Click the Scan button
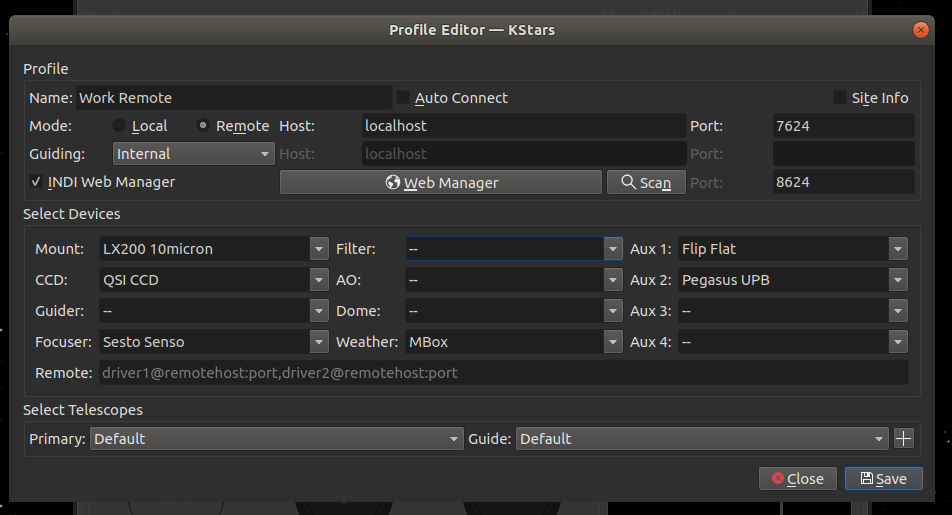The height and width of the screenshot is (515, 952). click(646, 182)
